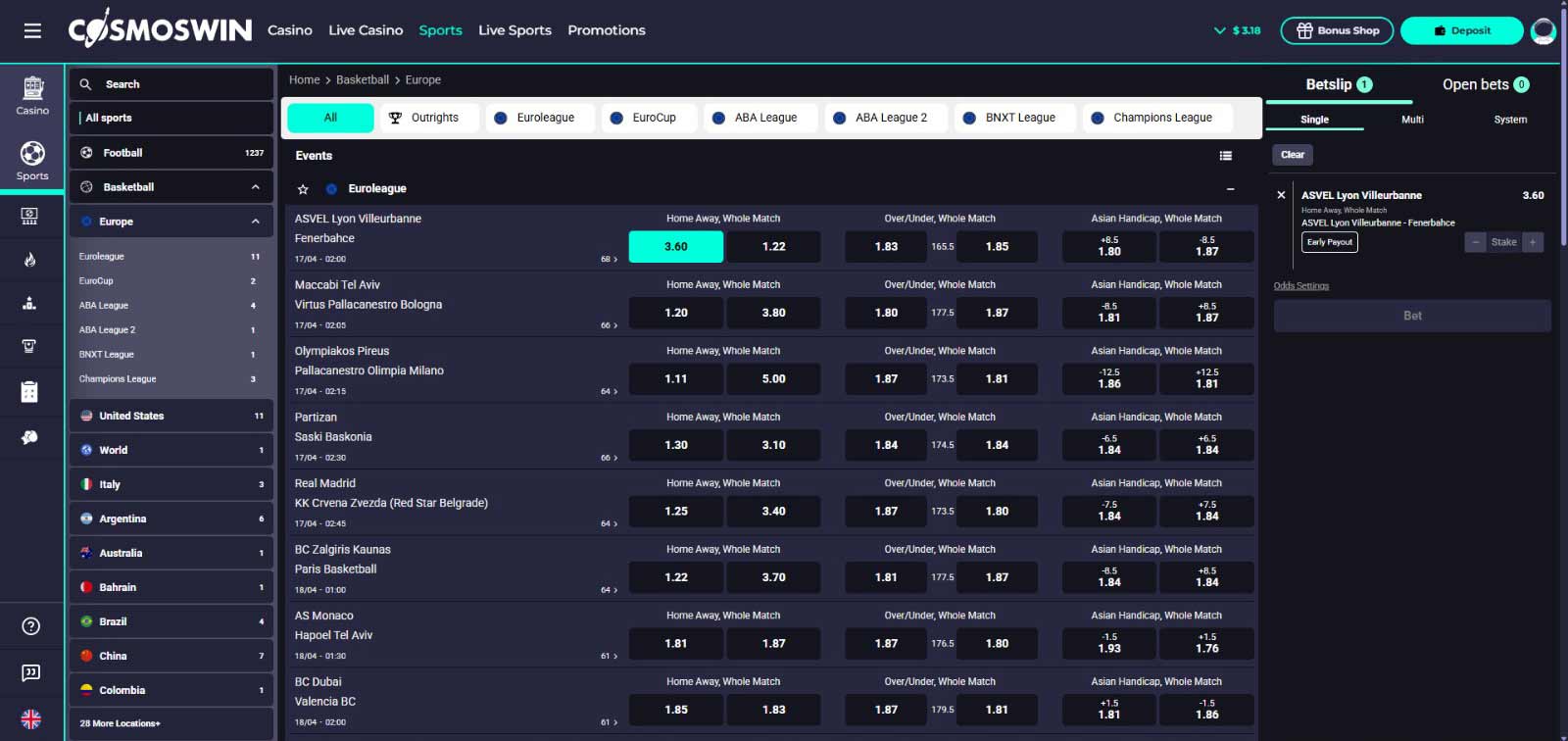Clear the betslip

click(x=1293, y=155)
